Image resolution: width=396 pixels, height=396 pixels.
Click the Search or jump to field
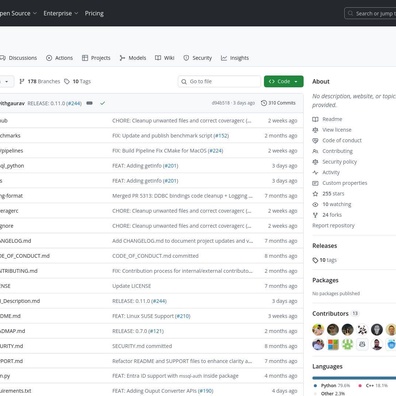(x=370, y=13)
